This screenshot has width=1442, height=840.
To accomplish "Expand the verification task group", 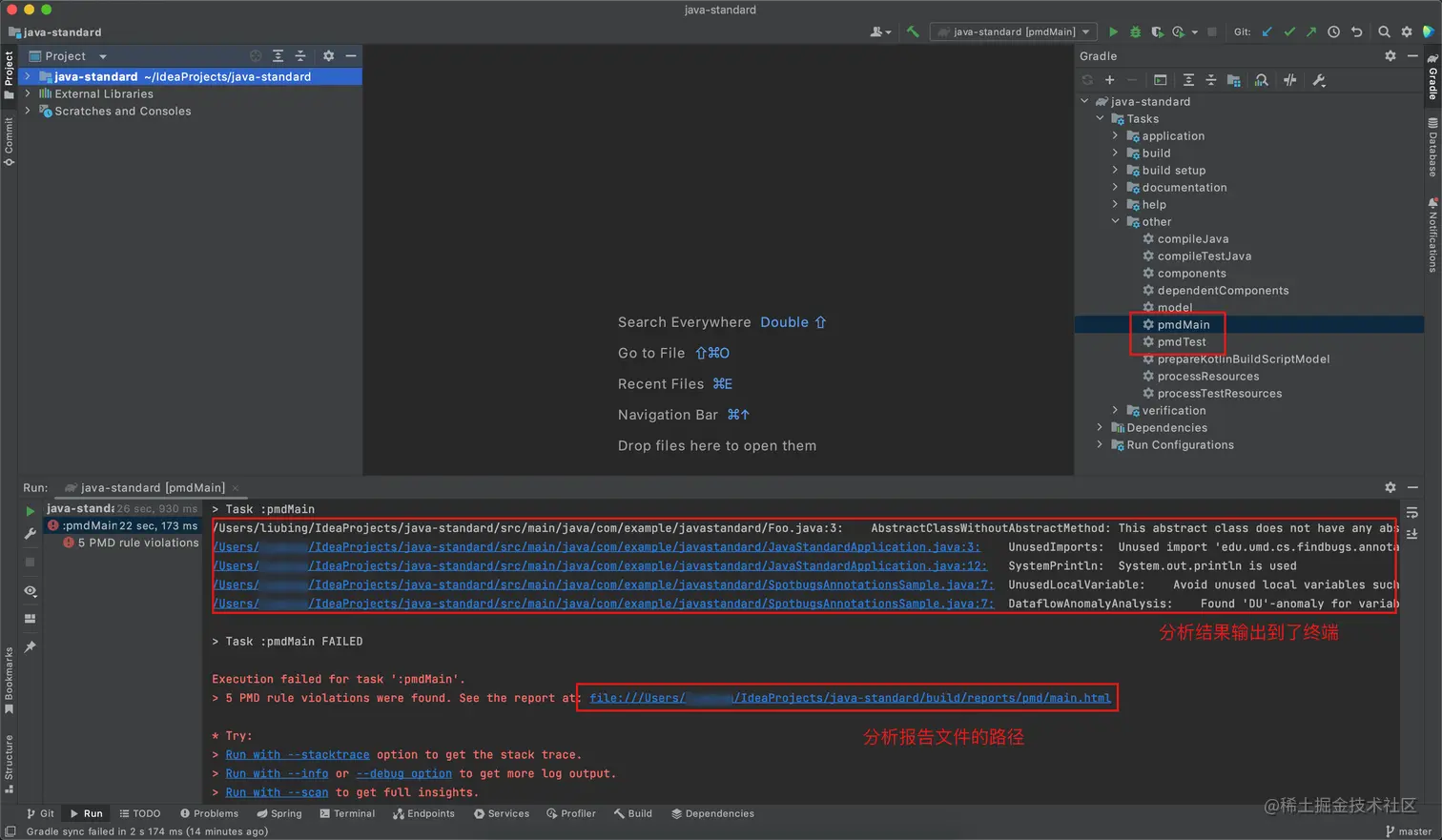I will coord(1115,410).
